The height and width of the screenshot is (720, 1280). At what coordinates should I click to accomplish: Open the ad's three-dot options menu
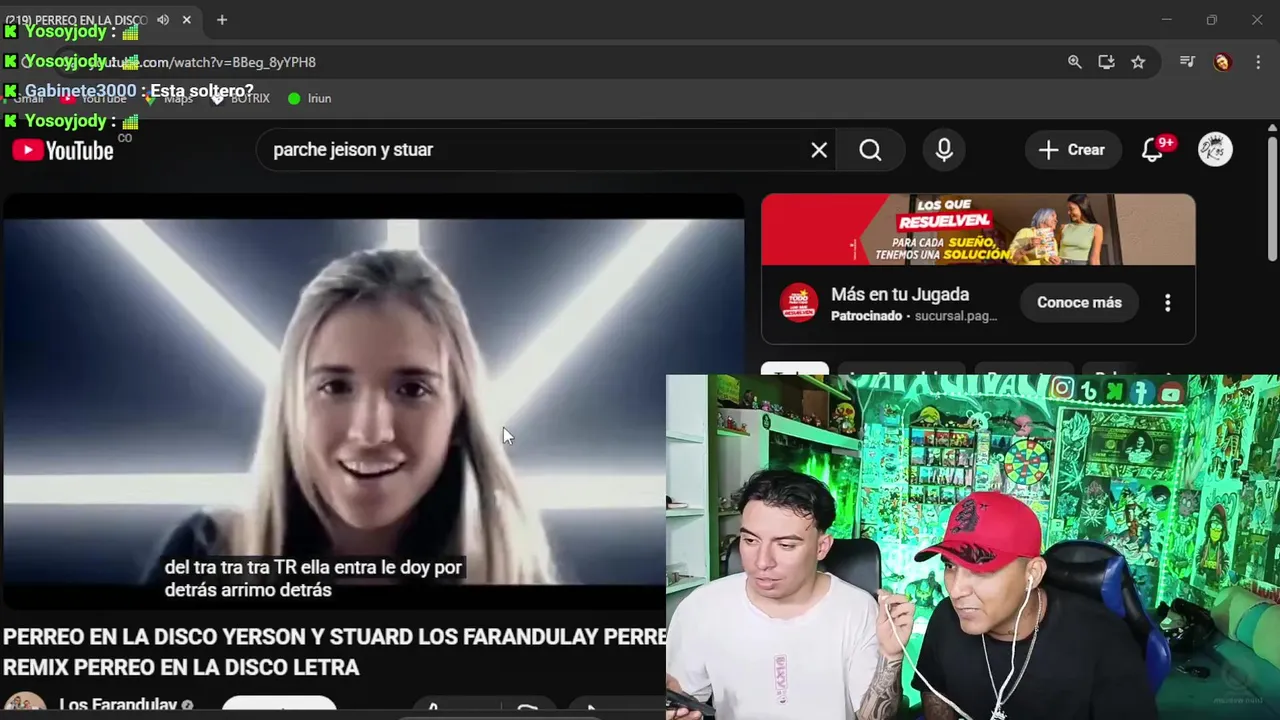coord(1167,303)
